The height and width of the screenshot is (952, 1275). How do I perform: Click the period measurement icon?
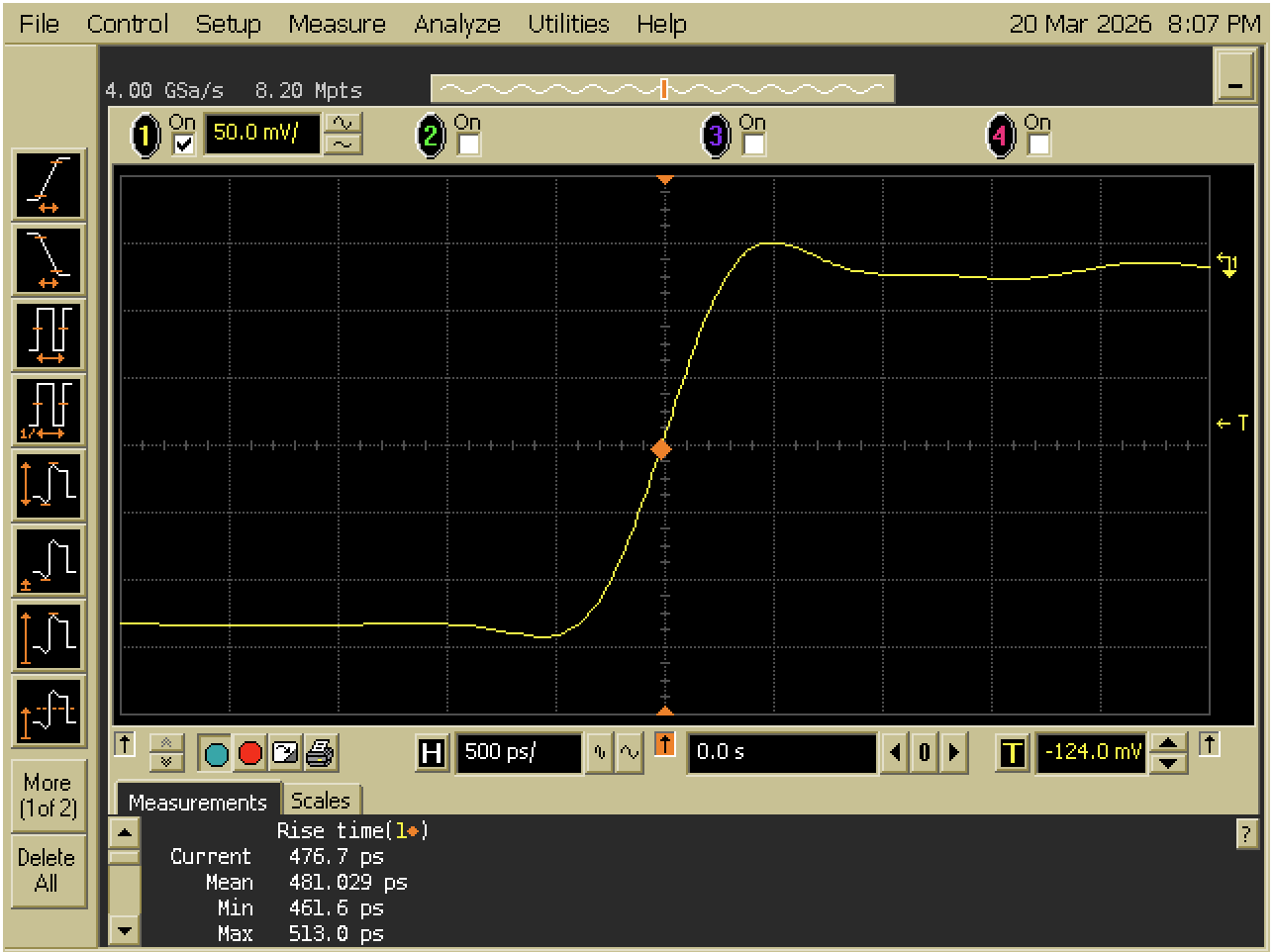[49, 335]
